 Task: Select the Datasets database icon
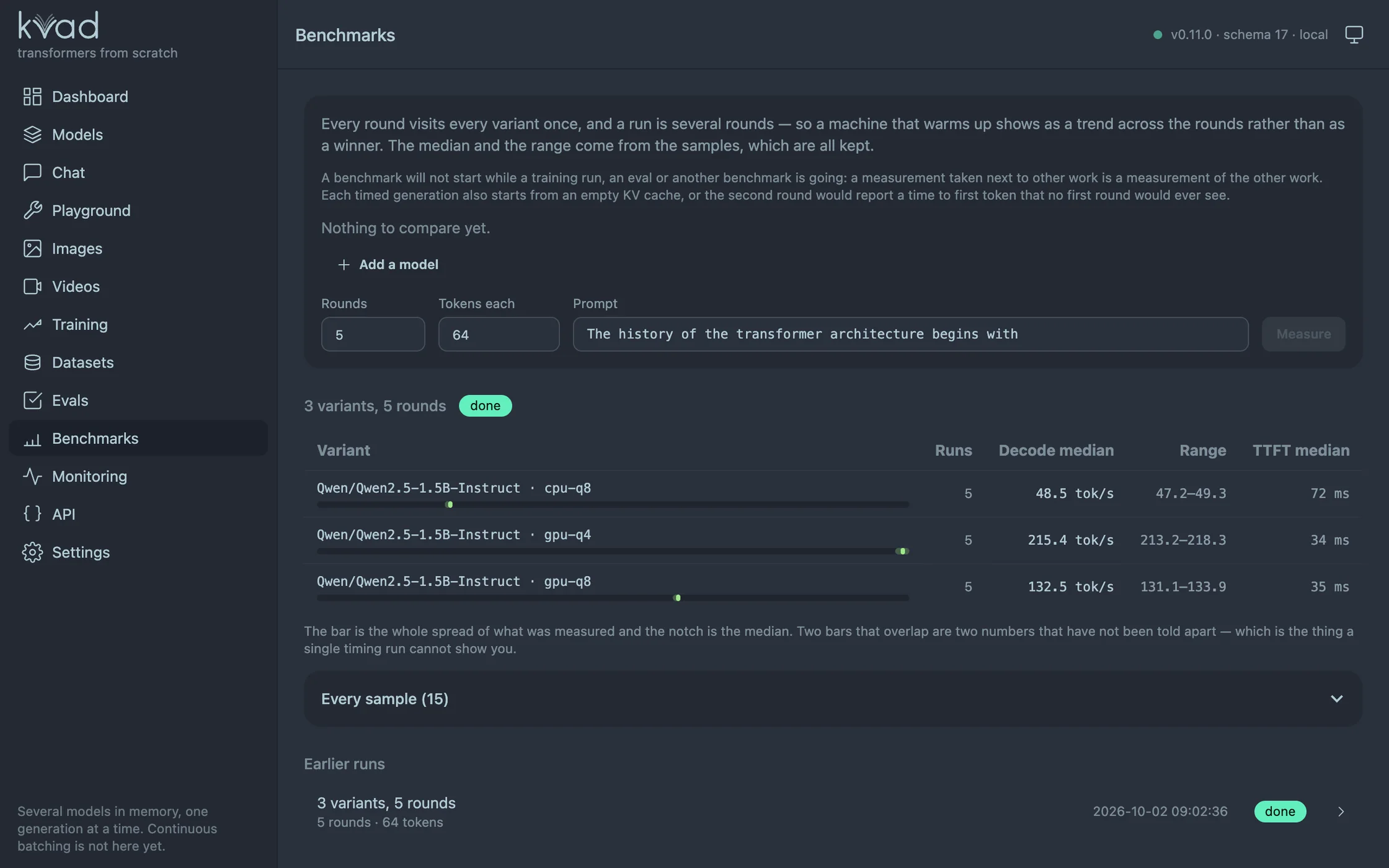pos(32,363)
